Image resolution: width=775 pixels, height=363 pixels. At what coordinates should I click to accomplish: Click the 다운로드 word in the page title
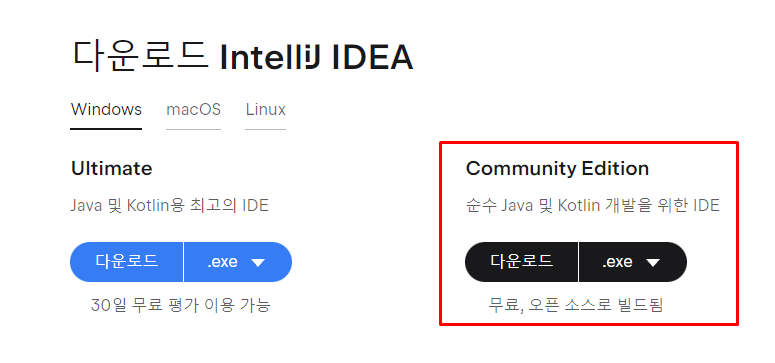[x=139, y=55]
